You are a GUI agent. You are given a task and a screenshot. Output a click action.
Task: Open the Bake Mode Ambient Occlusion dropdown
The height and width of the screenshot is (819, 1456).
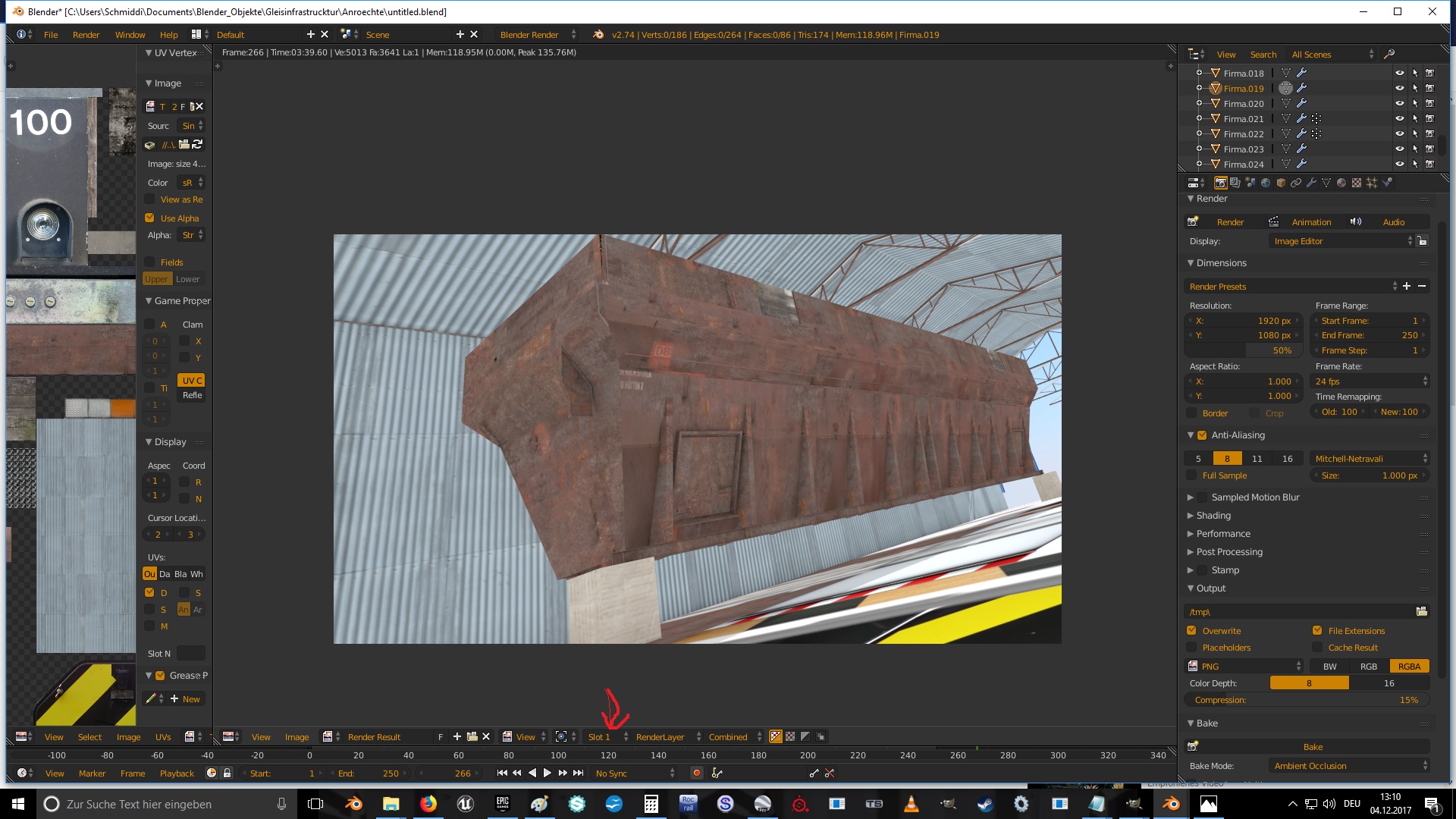click(1348, 766)
